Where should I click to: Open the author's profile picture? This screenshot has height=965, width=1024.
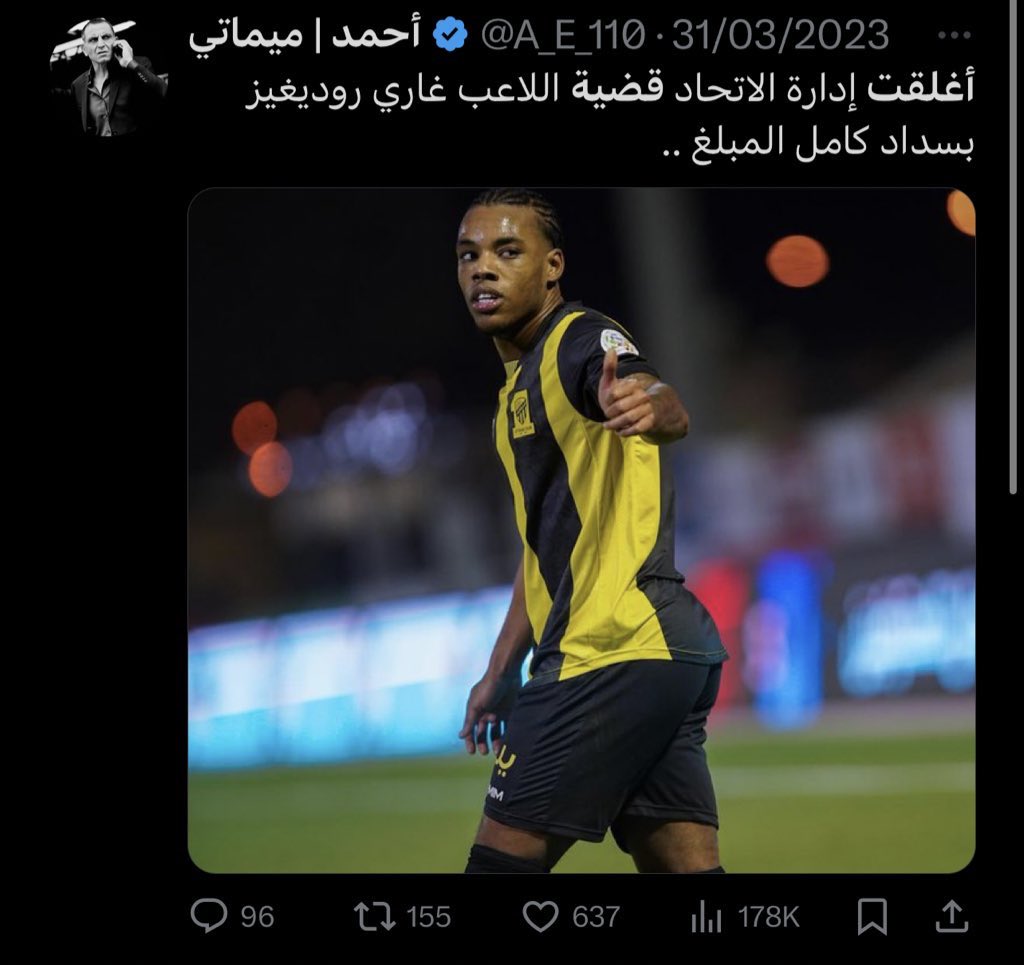point(108,77)
